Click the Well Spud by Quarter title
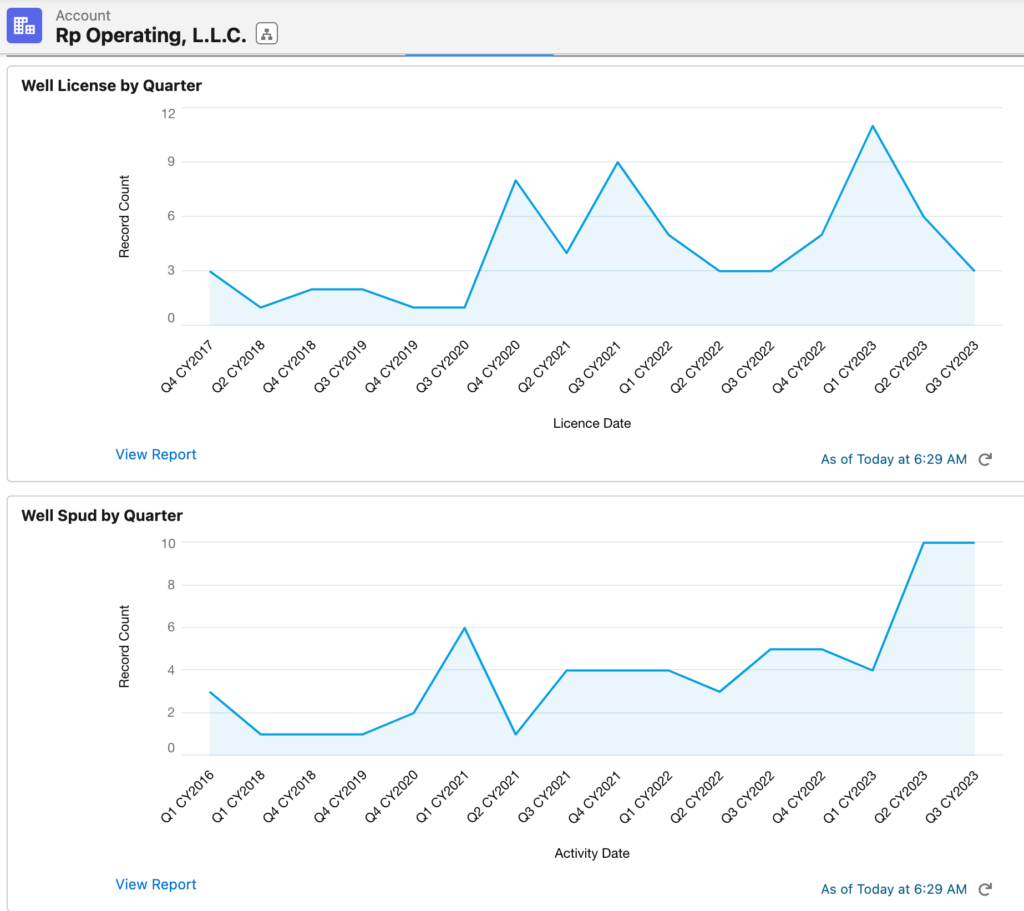 (x=101, y=516)
